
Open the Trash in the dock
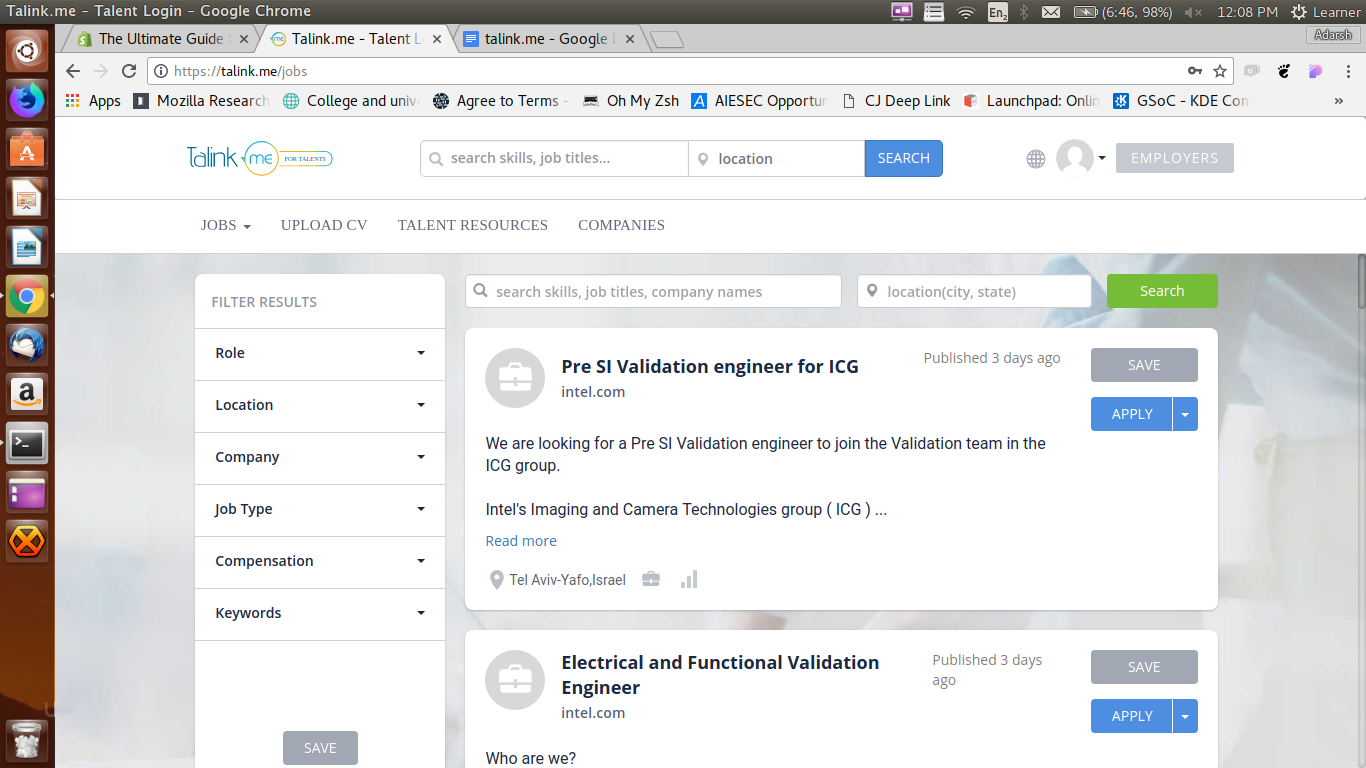pyautogui.click(x=27, y=740)
